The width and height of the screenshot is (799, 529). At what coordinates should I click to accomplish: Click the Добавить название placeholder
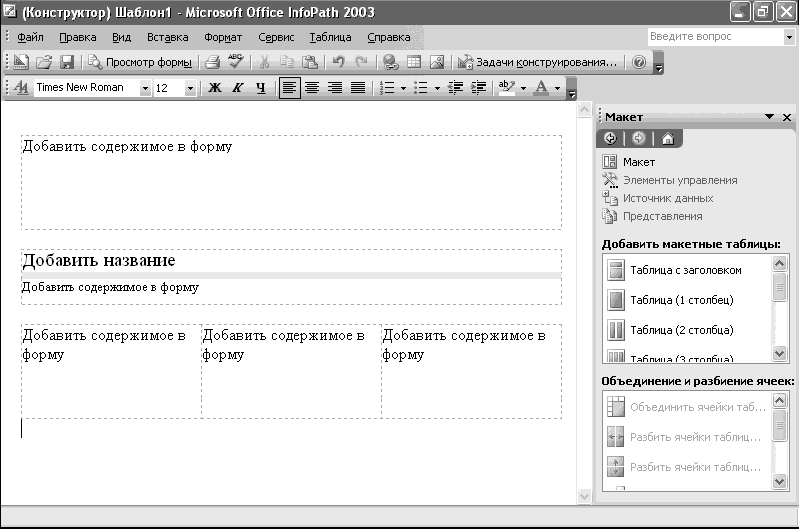pos(98,260)
